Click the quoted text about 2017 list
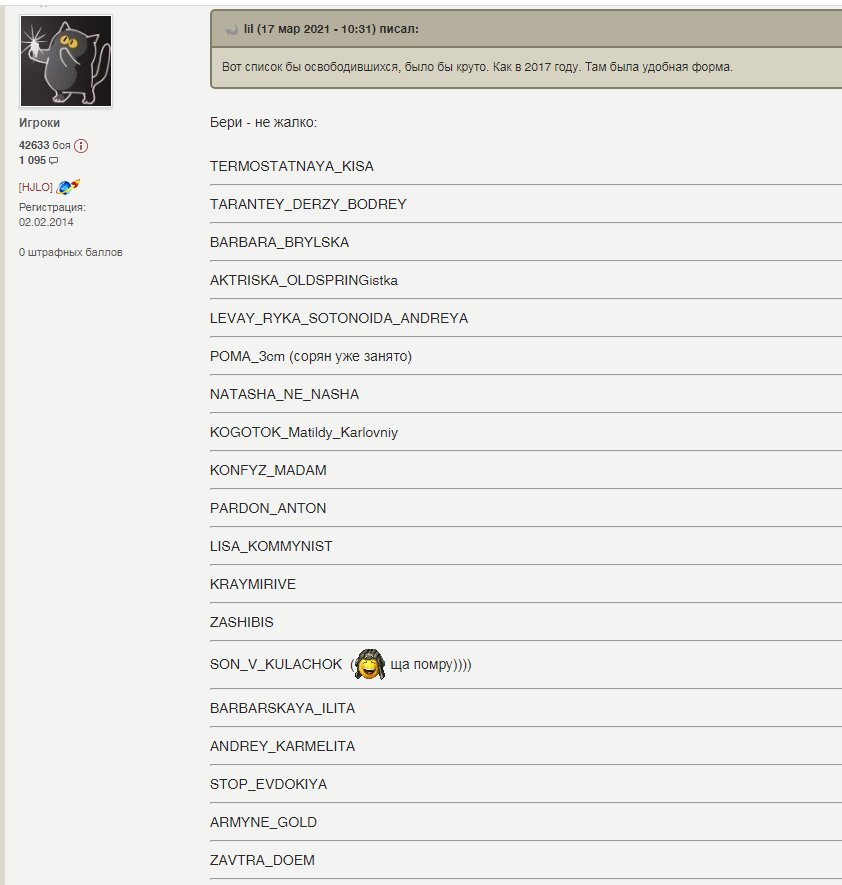Image resolution: width=842 pixels, height=885 pixels. 477,67
